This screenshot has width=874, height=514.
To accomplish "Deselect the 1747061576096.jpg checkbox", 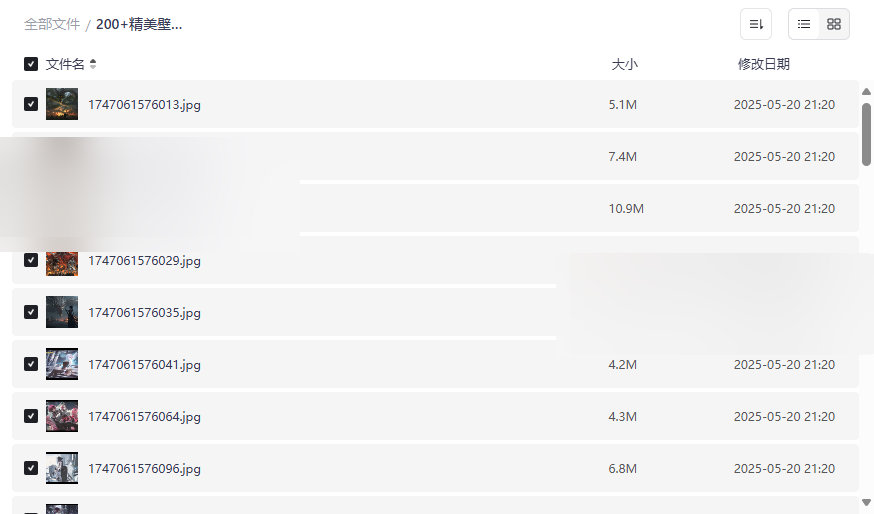I will click(x=31, y=468).
